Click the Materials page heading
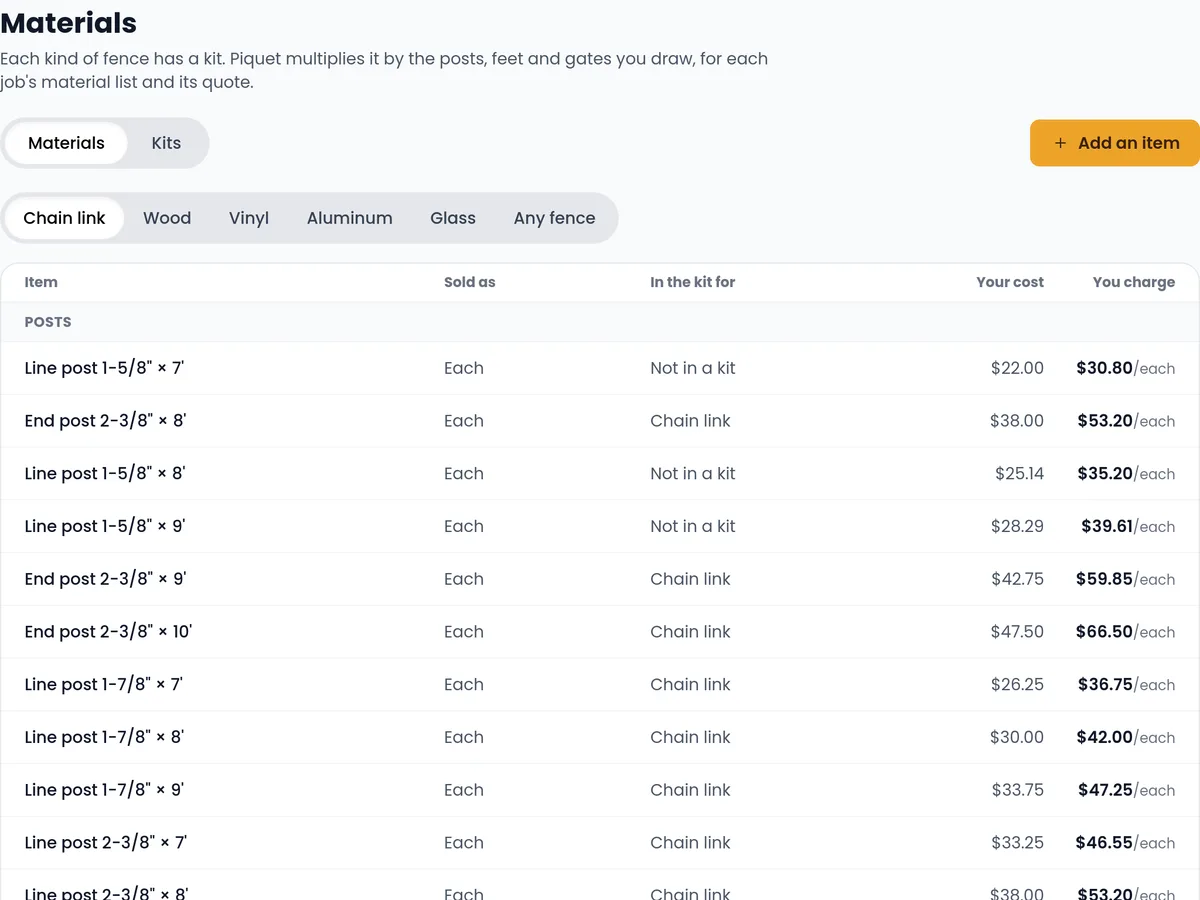The image size is (1200, 900). click(69, 22)
